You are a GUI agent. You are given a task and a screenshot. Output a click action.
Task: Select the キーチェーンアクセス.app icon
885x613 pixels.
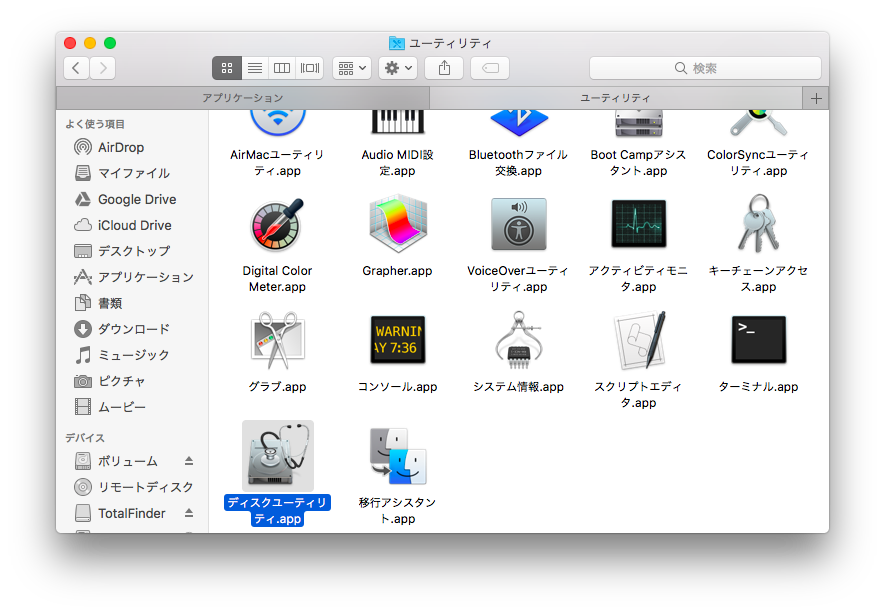point(758,224)
